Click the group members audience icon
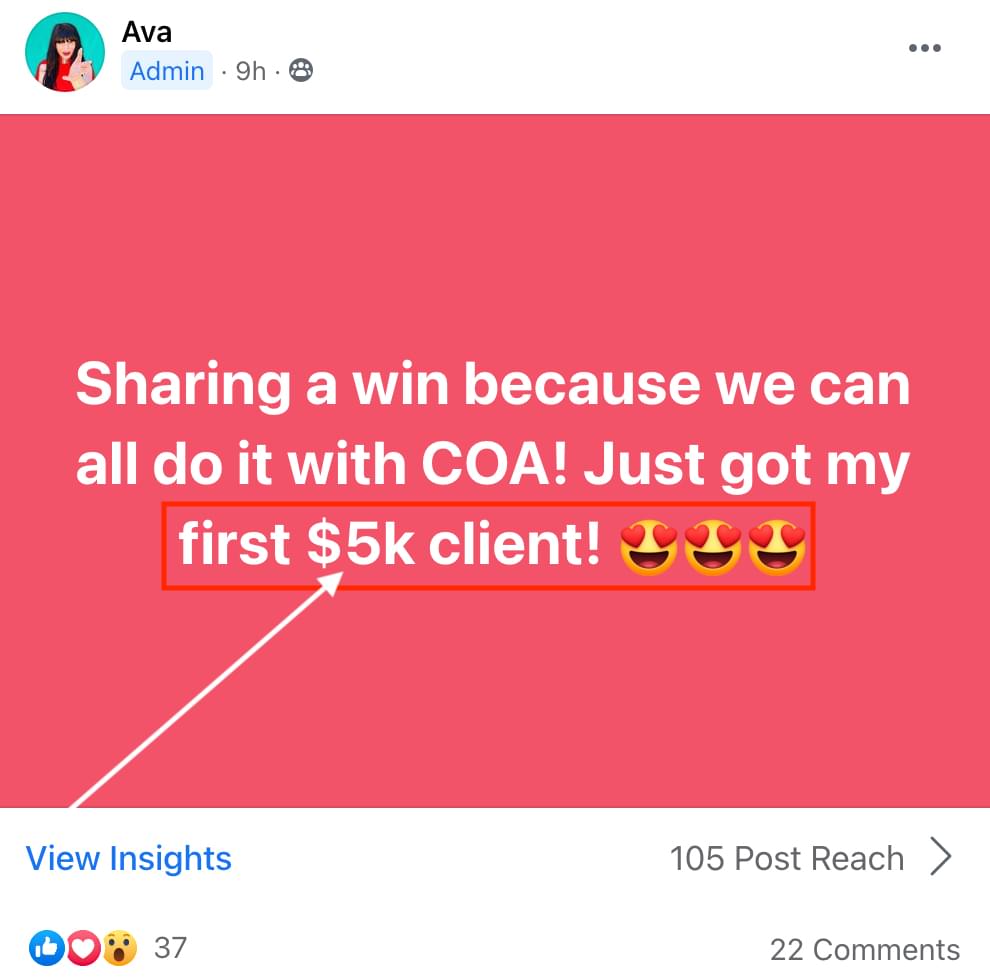This screenshot has width=990, height=977. tap(300, 71)
